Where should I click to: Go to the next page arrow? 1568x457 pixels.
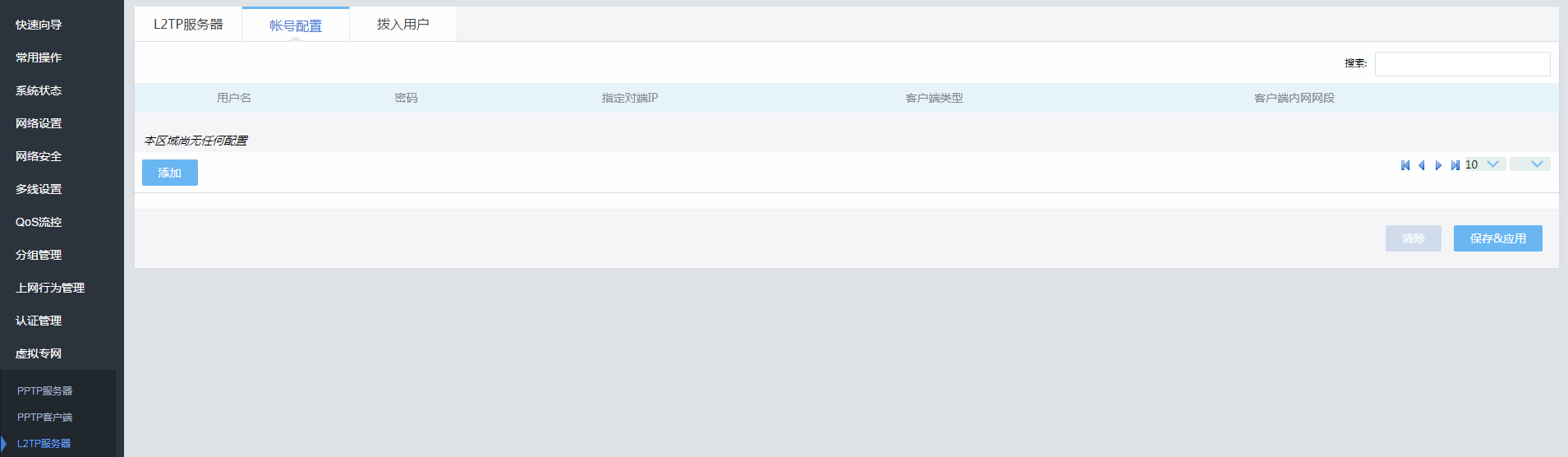coord(1438,165)
